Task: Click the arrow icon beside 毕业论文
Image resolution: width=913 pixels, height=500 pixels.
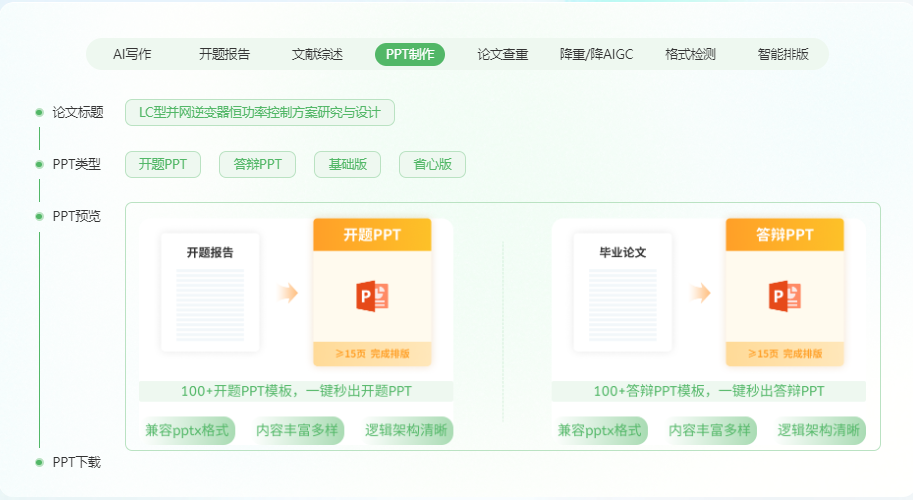Action: pyautogui.click(x=700, y=292)
